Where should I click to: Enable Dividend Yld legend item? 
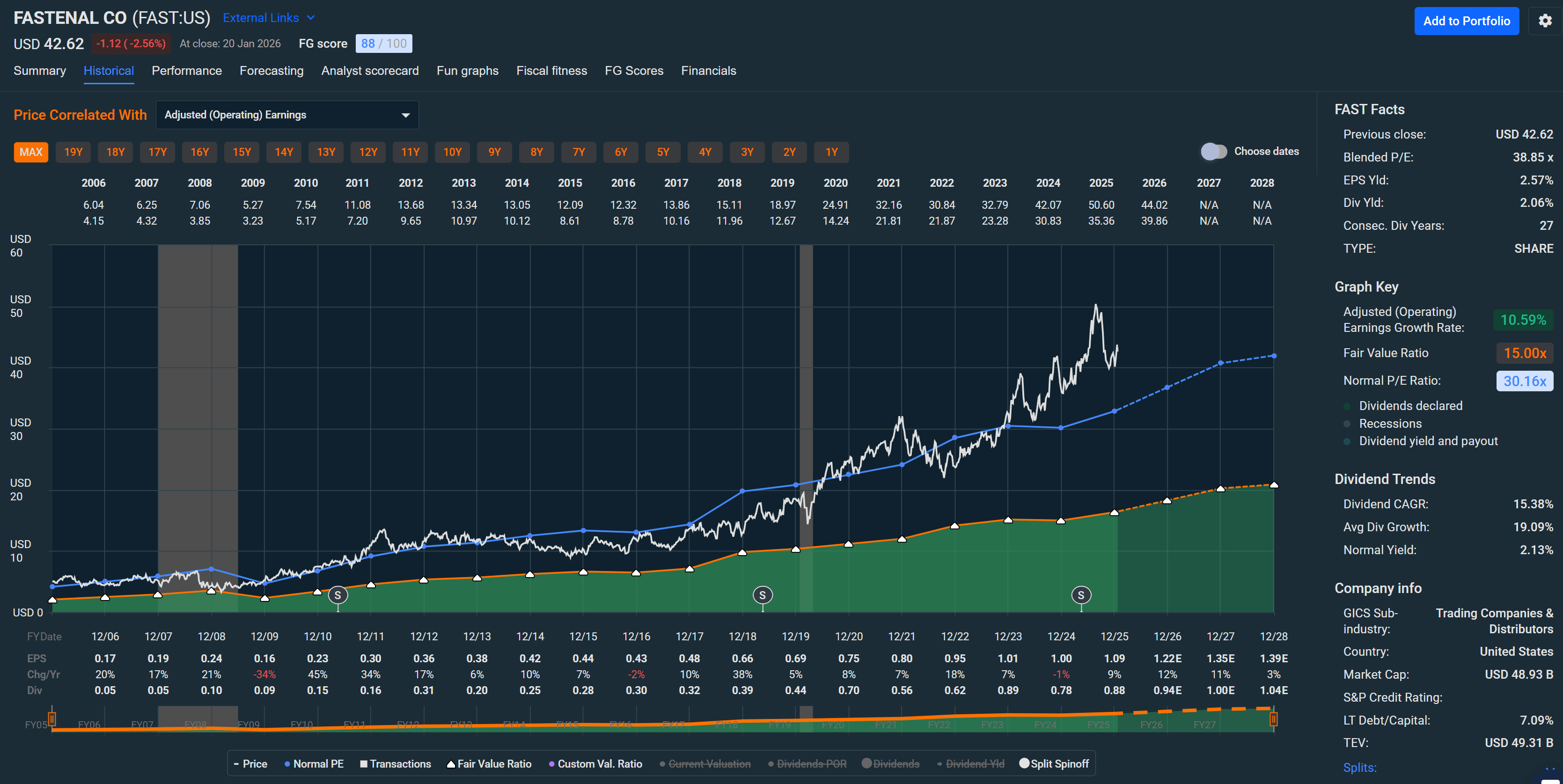(x=970, y=763)
